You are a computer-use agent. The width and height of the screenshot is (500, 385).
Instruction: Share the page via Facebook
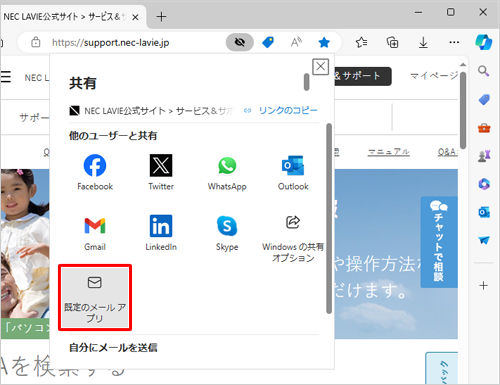95,172
